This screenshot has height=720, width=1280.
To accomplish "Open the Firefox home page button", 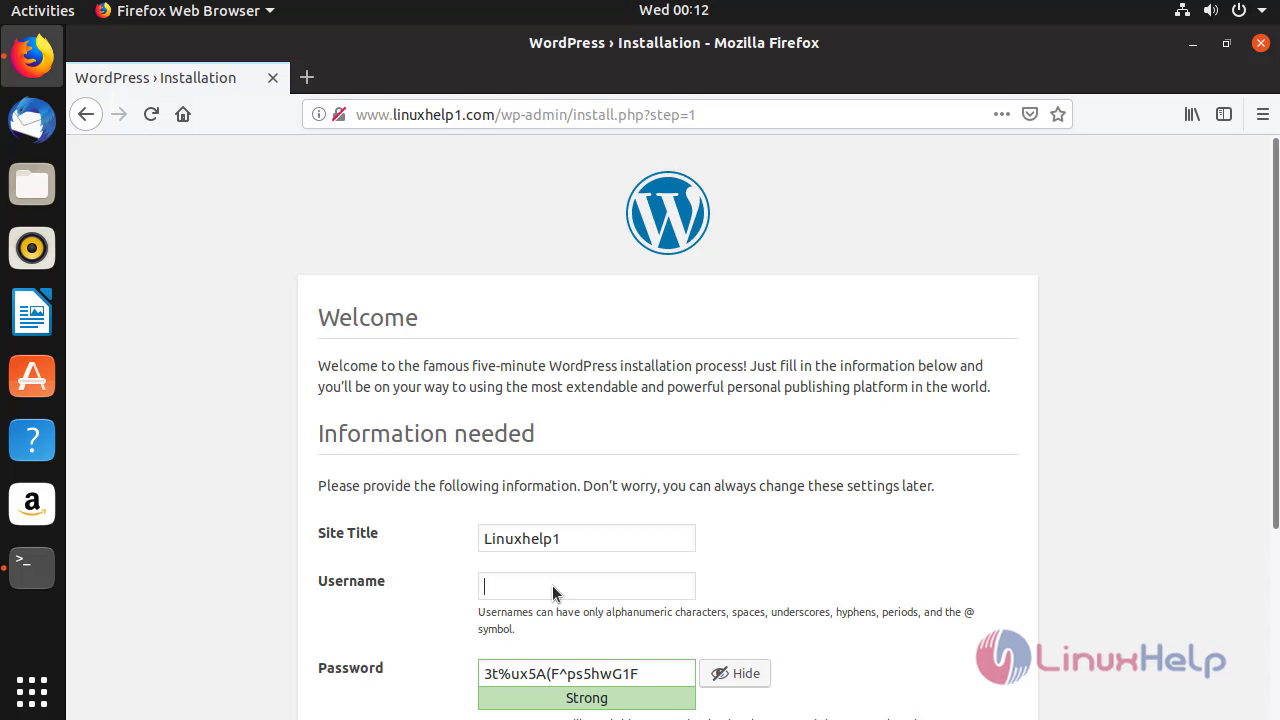I will (x=183, y=114).
